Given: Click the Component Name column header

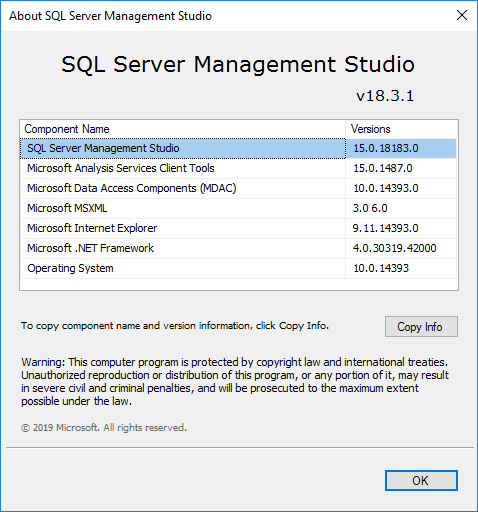Looking at the screenshot, I should (183, 129).
